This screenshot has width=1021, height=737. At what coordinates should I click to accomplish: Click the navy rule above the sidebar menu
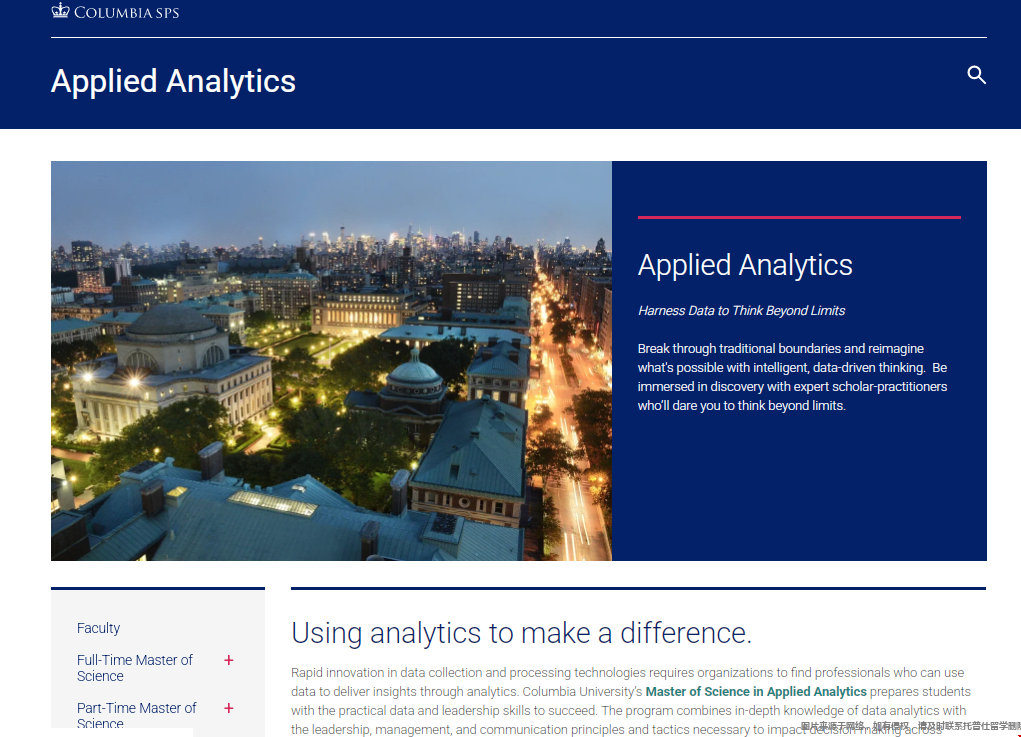[x=157, y=588]
